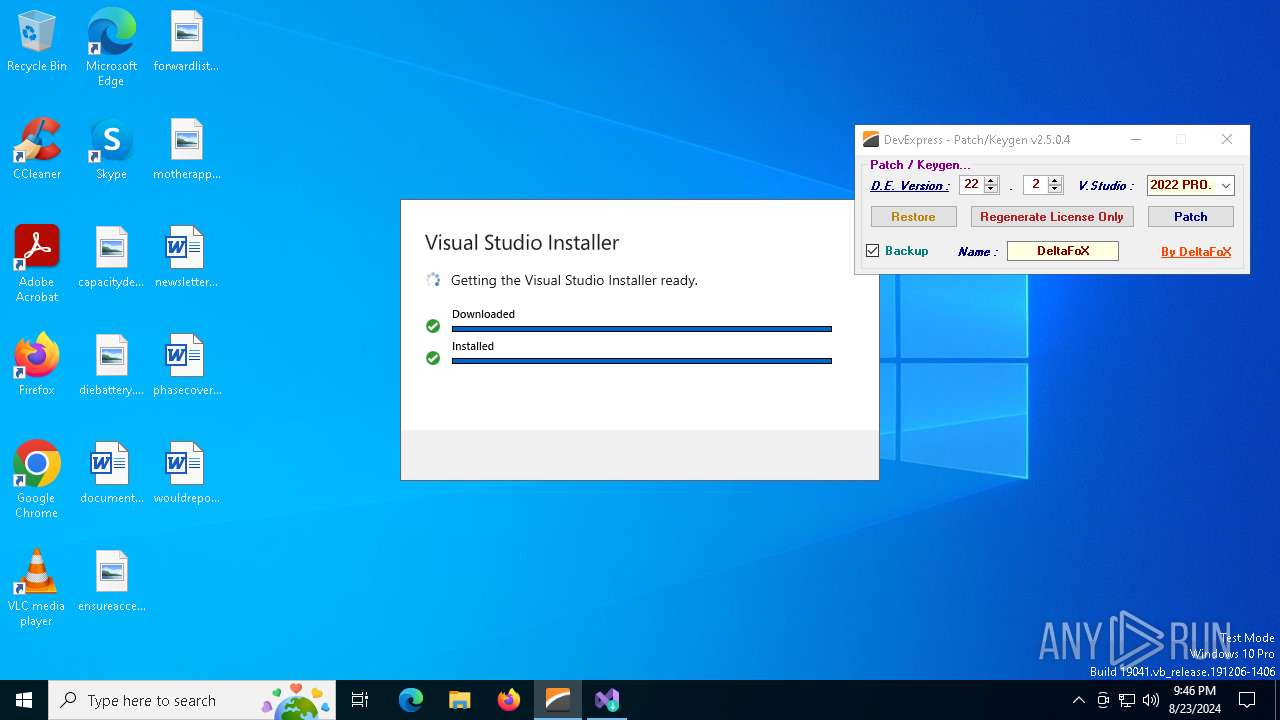The height and width of the screenshot is (720, 1280).
Task: Select the document Word file icon
Action: point(111,474)
